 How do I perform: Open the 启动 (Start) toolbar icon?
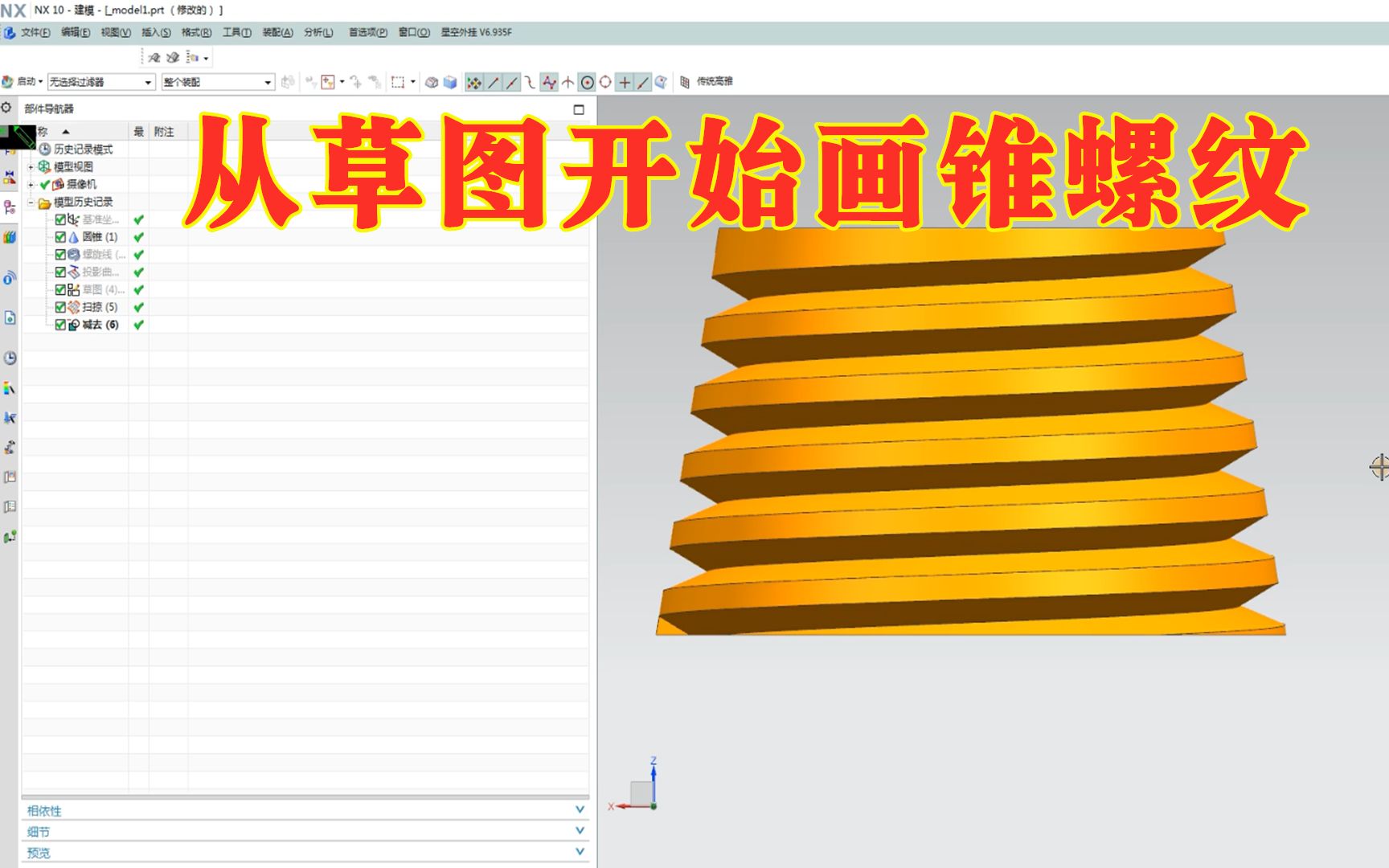click(x=24, y=81)
